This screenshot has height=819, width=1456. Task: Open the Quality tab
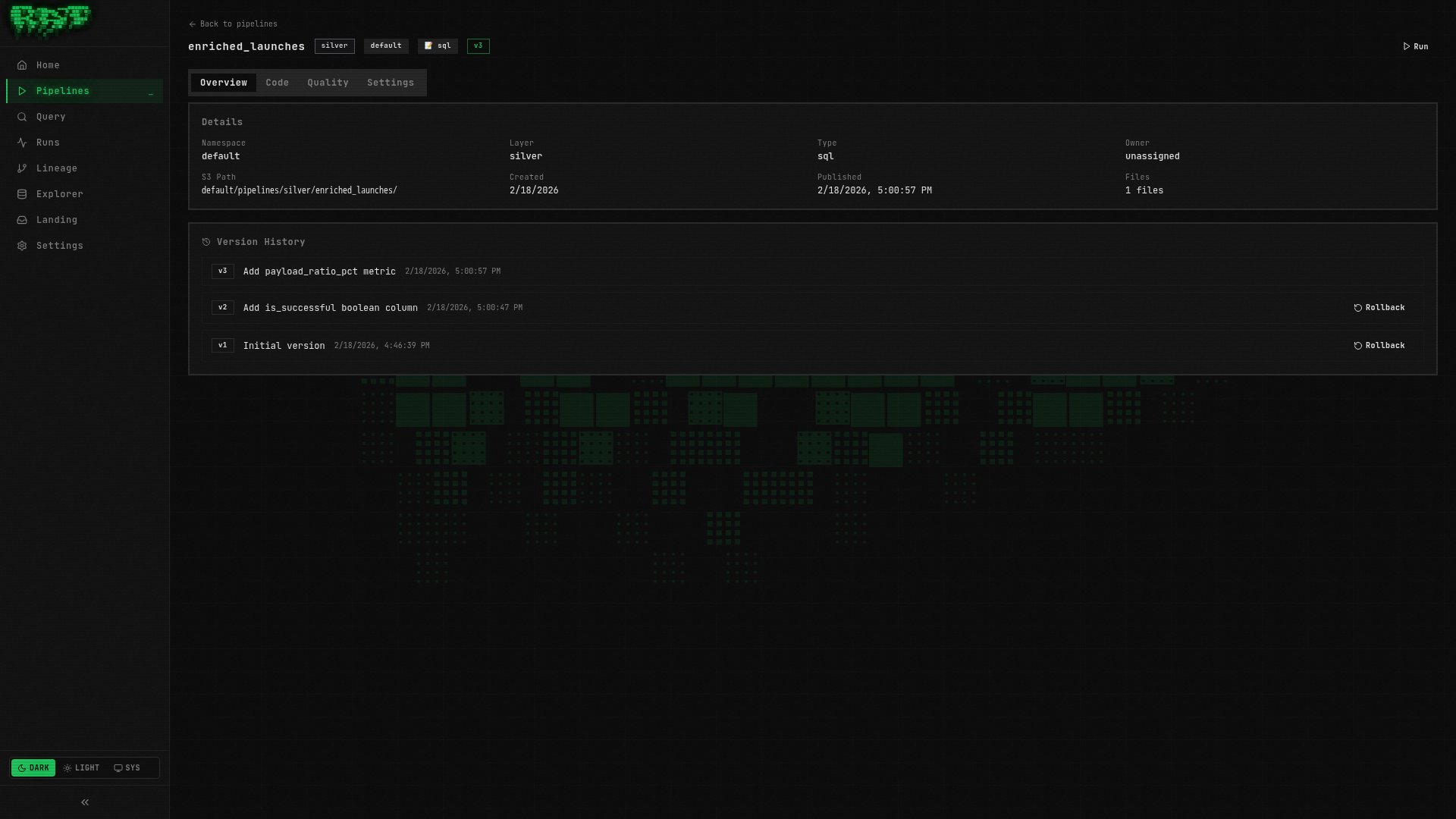coord(327,83)
